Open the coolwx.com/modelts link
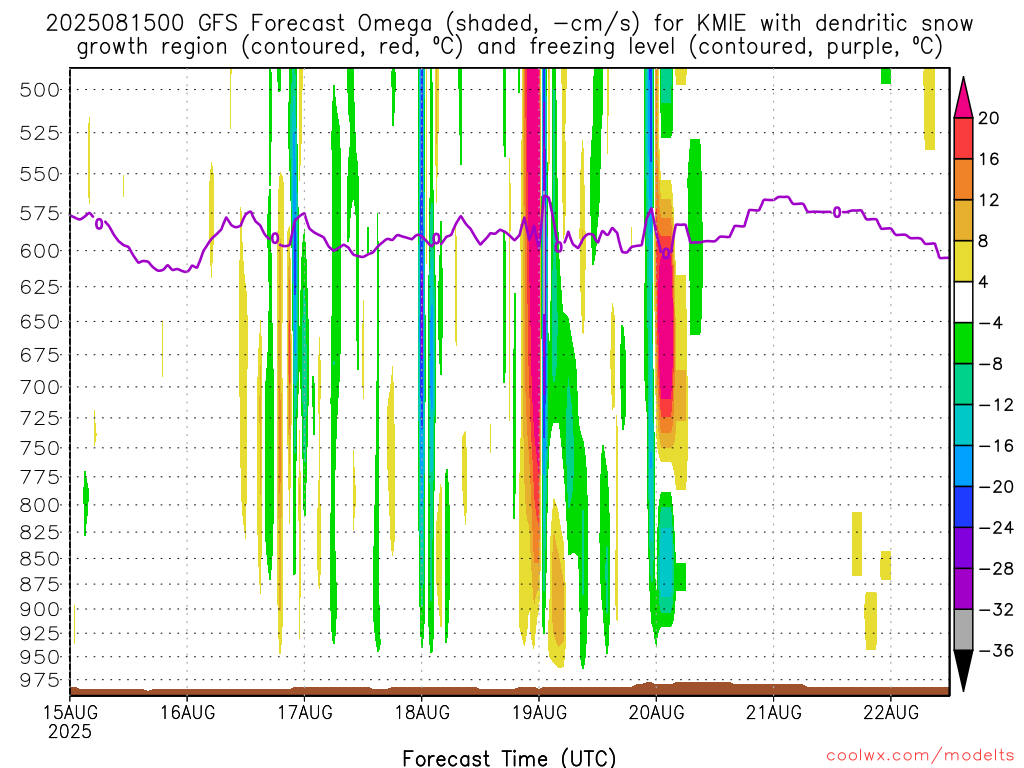The height and width of the screenshot is (768, 1024). tap(920, 756)
